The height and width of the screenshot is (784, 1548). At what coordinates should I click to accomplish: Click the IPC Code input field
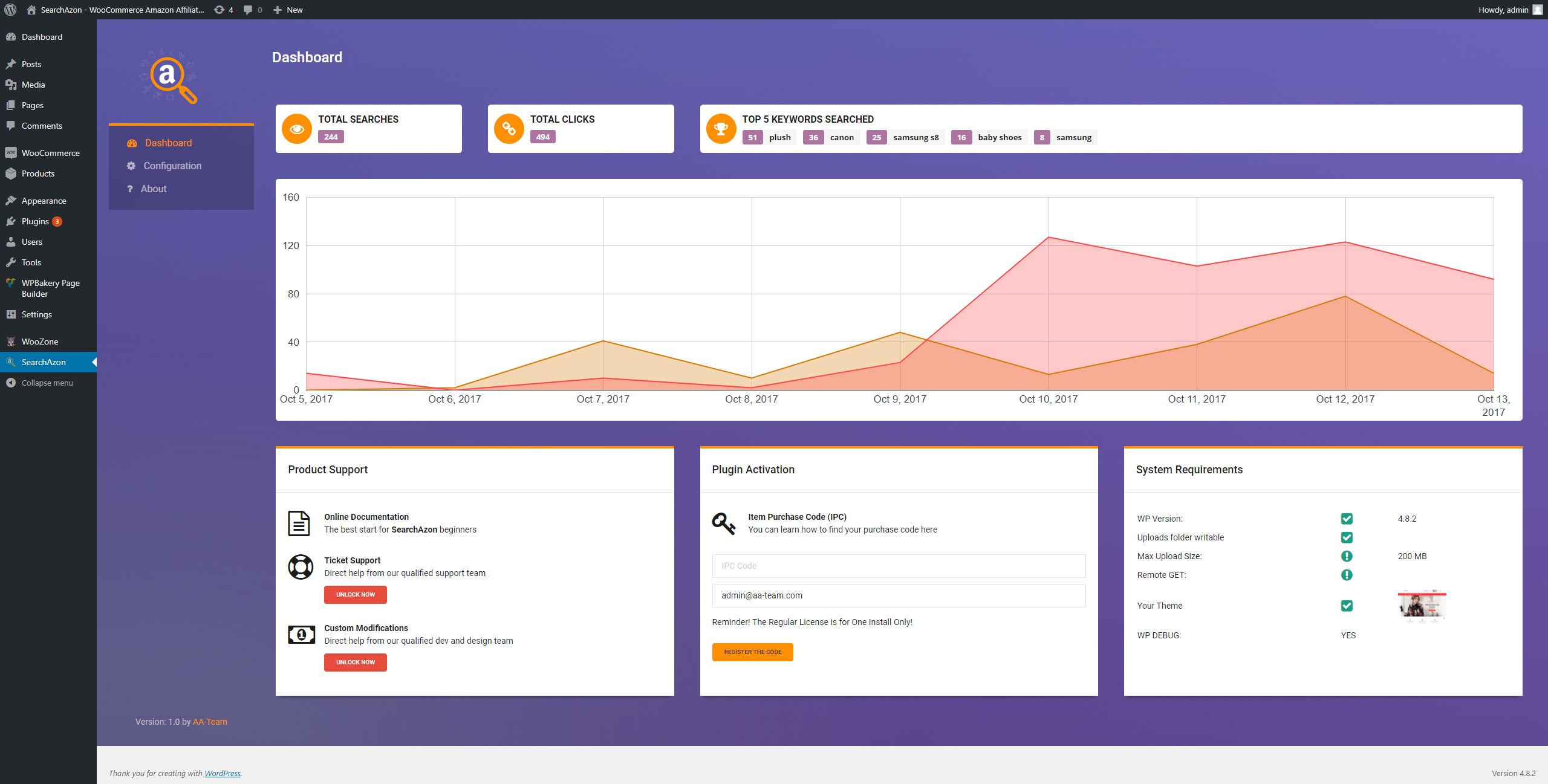point(899,566)
